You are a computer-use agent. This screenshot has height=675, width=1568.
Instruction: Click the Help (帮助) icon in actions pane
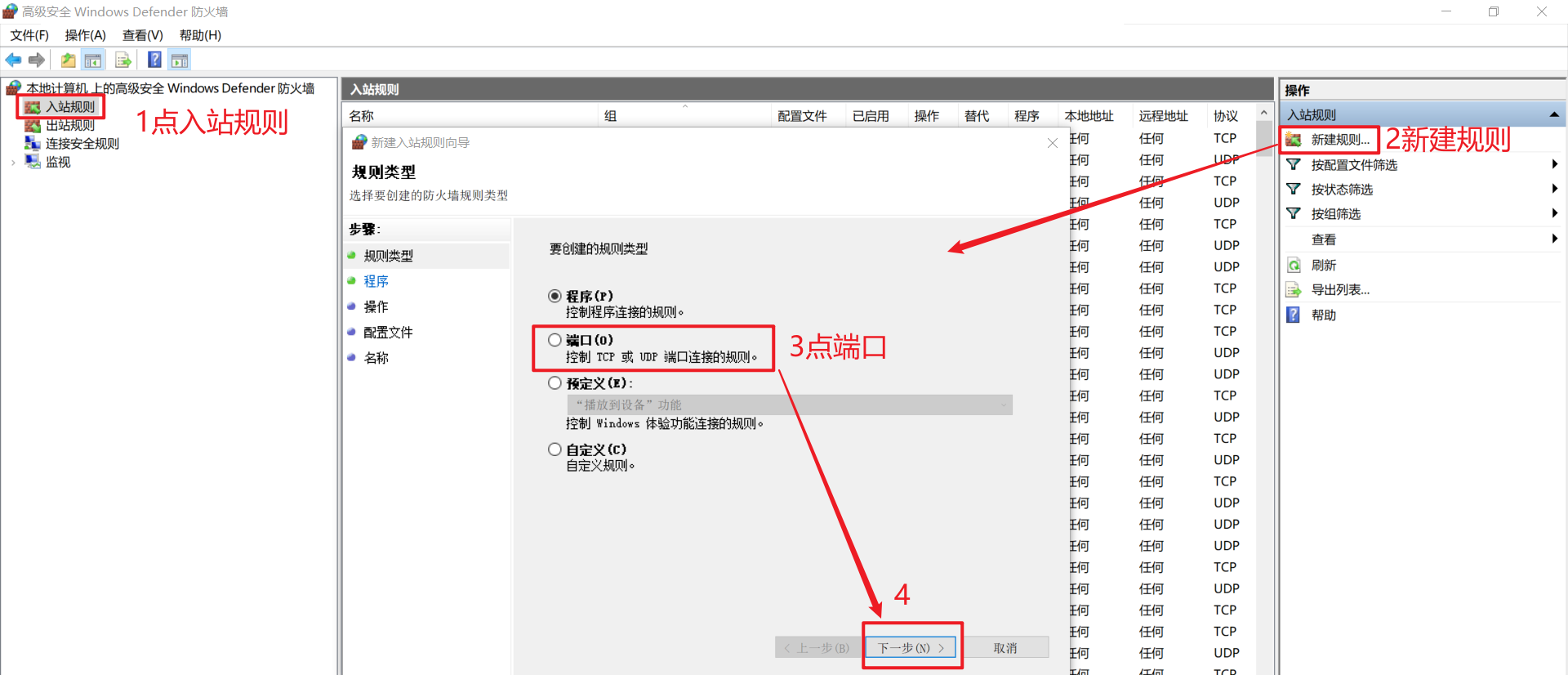click(1294, 315)
